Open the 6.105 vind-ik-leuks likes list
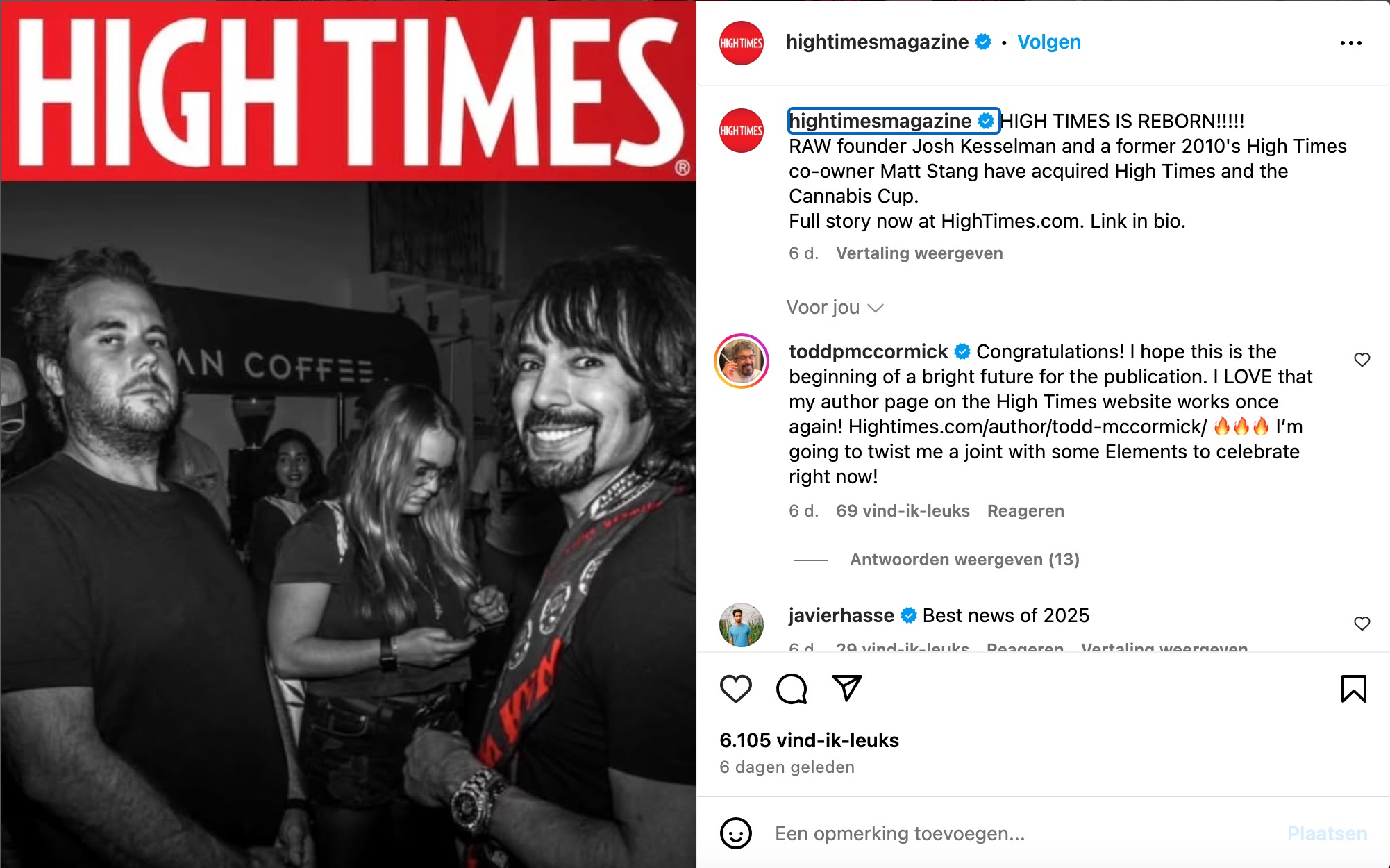This screenshot has width=1390, height=868. pyautogui.click(x=809, y=740)
